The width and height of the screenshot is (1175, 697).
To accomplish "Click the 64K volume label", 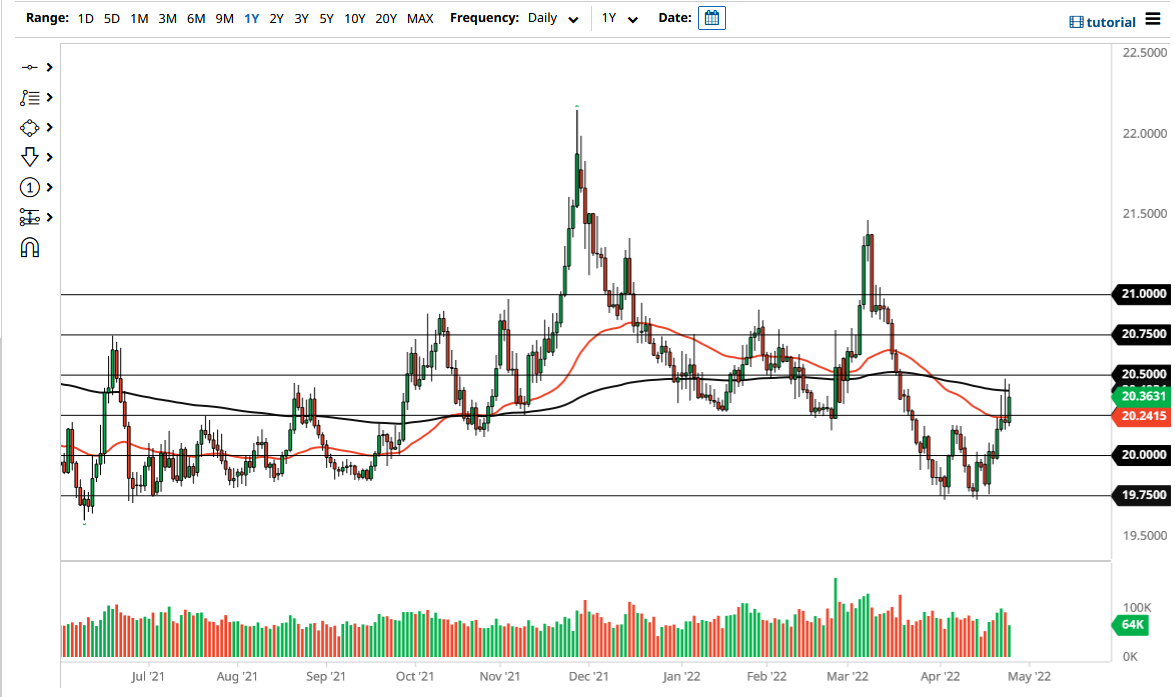I will click(x=1131, y=624).
